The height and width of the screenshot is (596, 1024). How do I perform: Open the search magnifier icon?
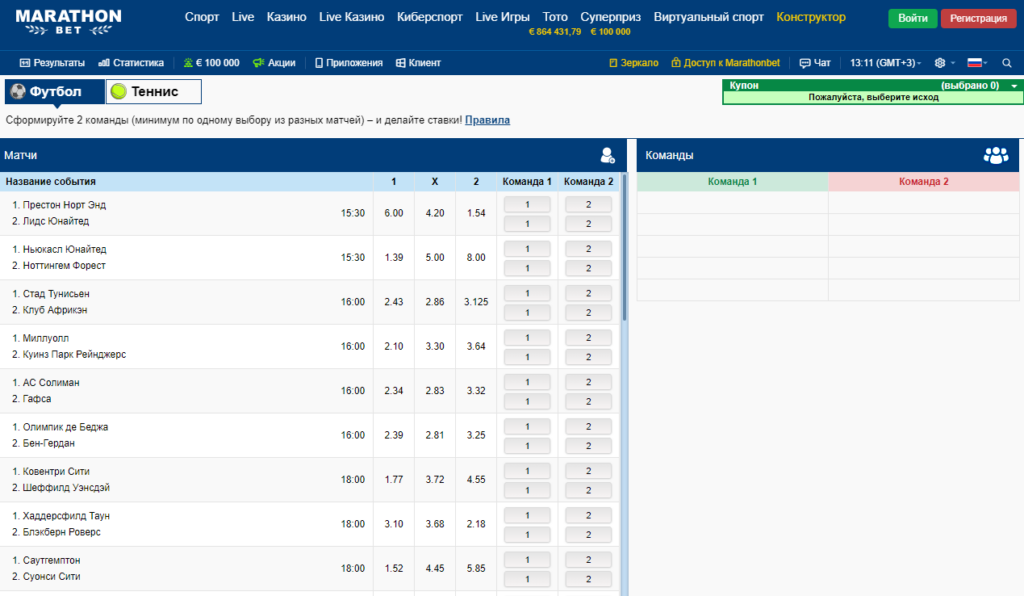pos(1007,63)
